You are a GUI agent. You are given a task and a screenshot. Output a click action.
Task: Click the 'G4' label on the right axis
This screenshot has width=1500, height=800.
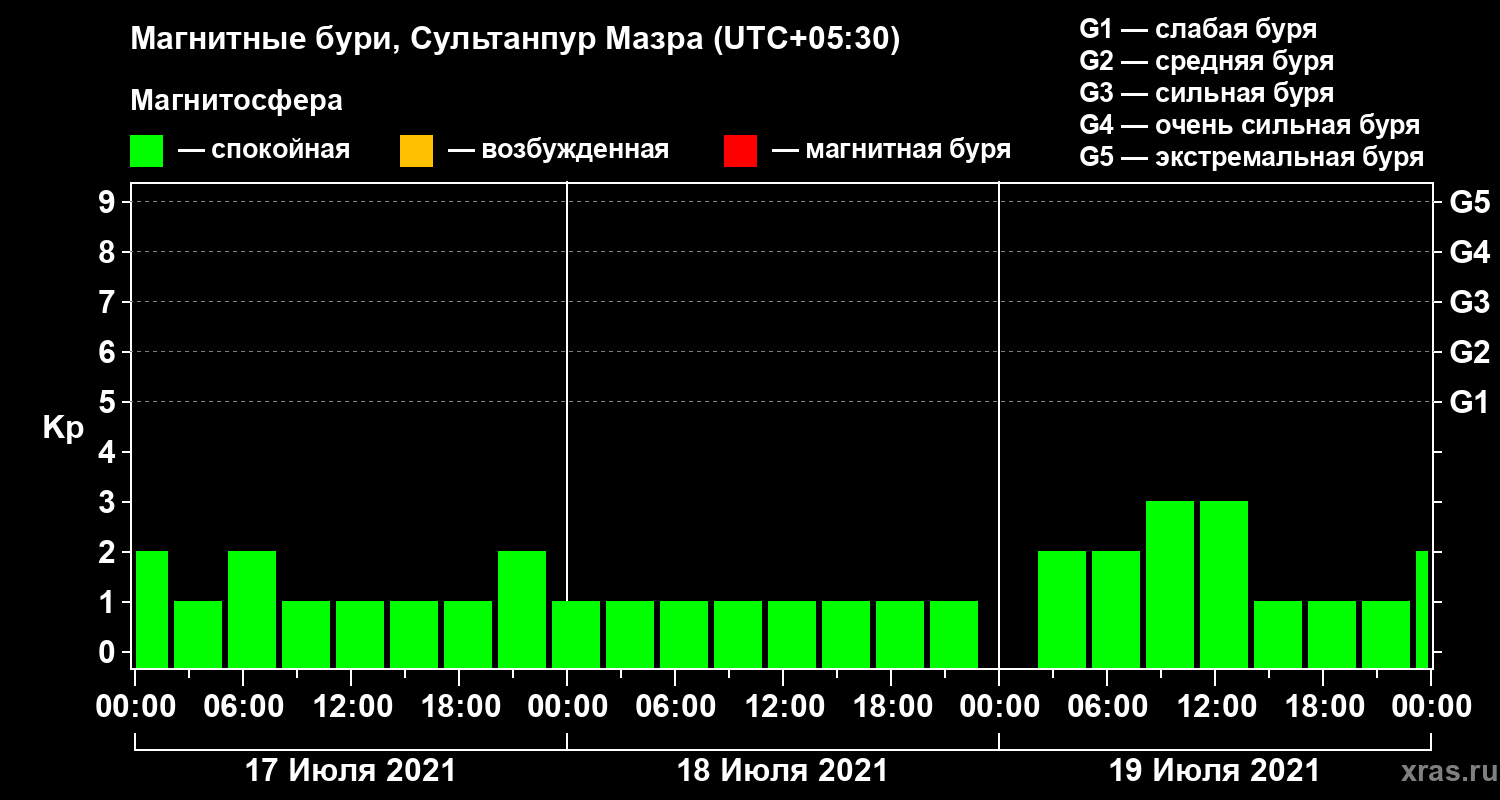coord(1470,252)
